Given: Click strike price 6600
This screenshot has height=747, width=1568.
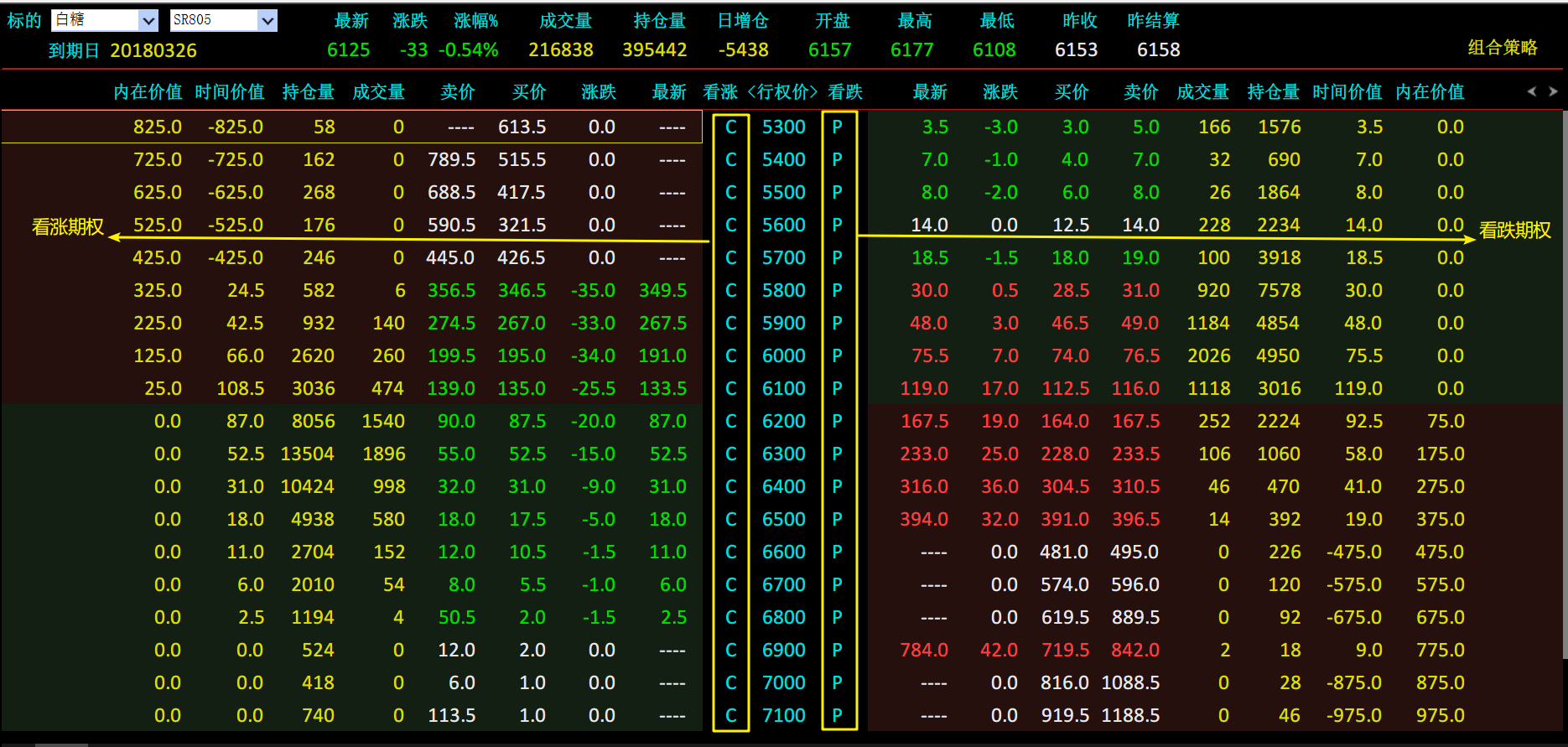Looking at the screenshot, I should pos(784,552).
